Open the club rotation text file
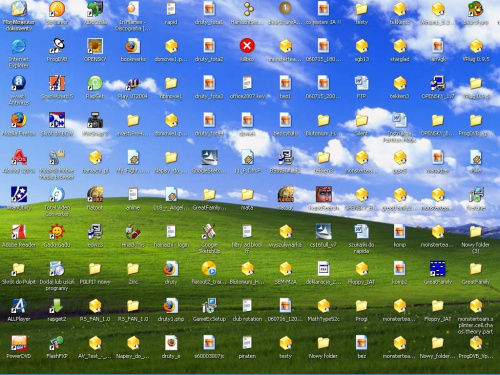The width and height of the screenshot is (500, 375). [x=247, y=305]
